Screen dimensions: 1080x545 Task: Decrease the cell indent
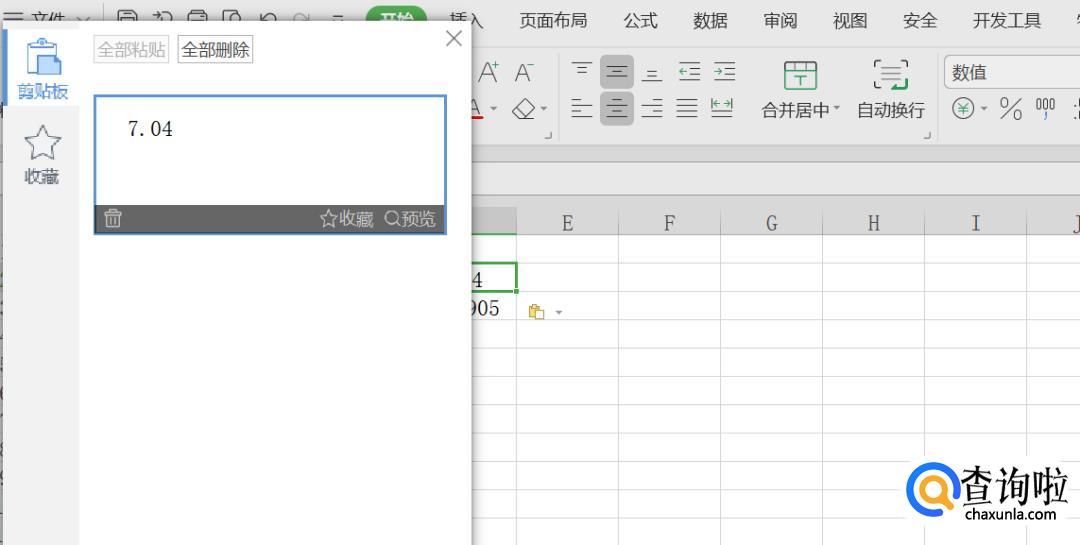689,72
